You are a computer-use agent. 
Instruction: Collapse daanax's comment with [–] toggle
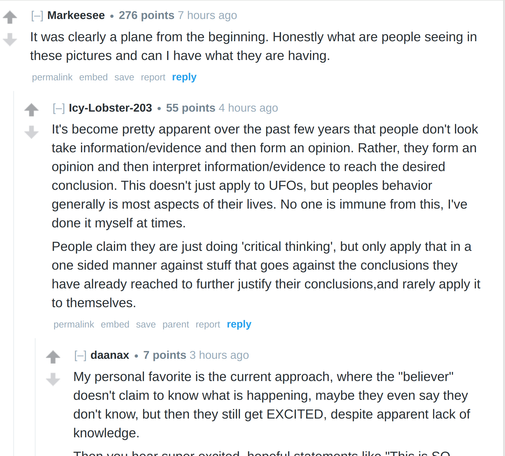80,355
